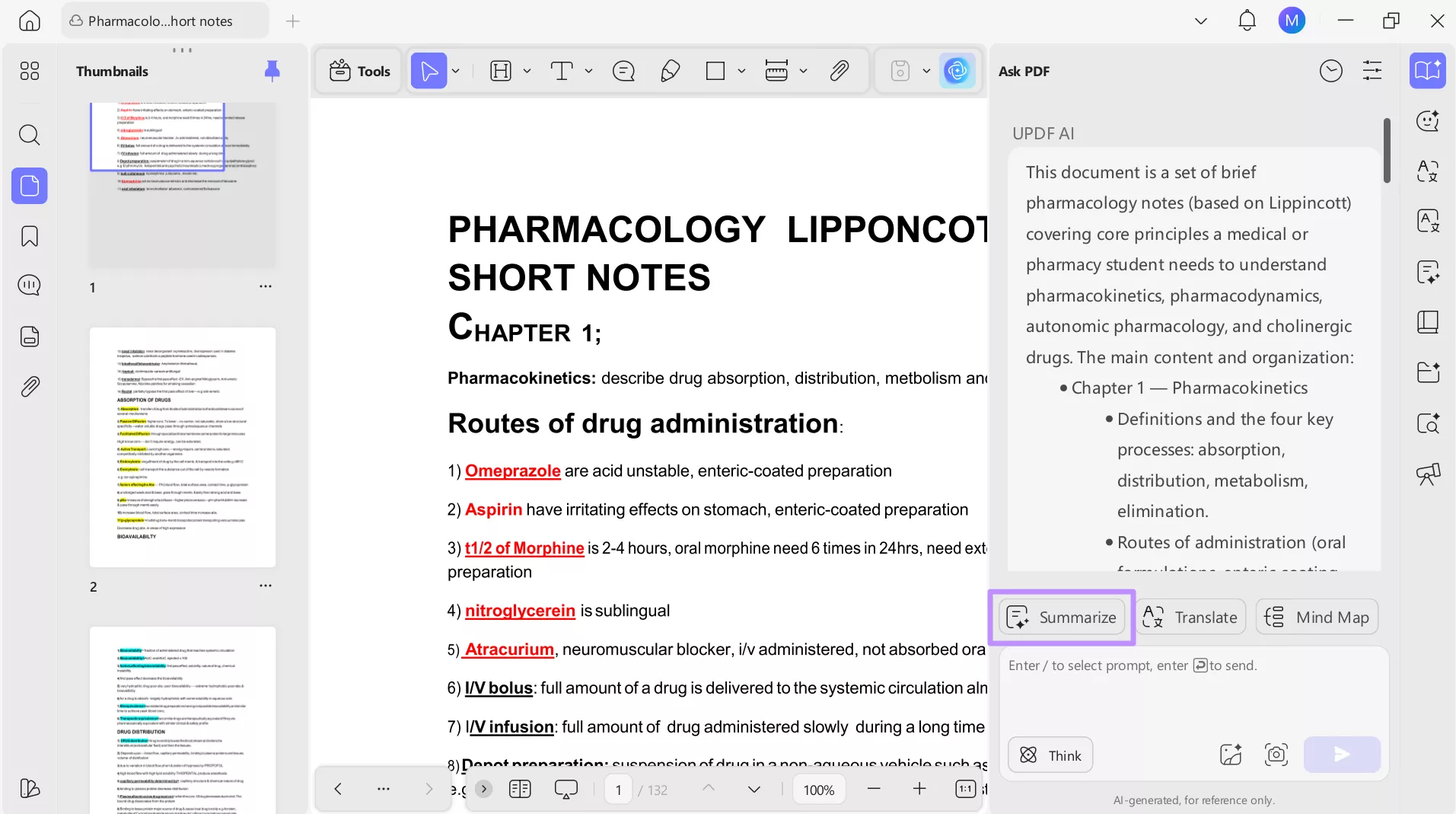This screenshot has width=1456, height=814.
Task: Expand the text tool dropdown arrow
Action: [x=588, y=71]
